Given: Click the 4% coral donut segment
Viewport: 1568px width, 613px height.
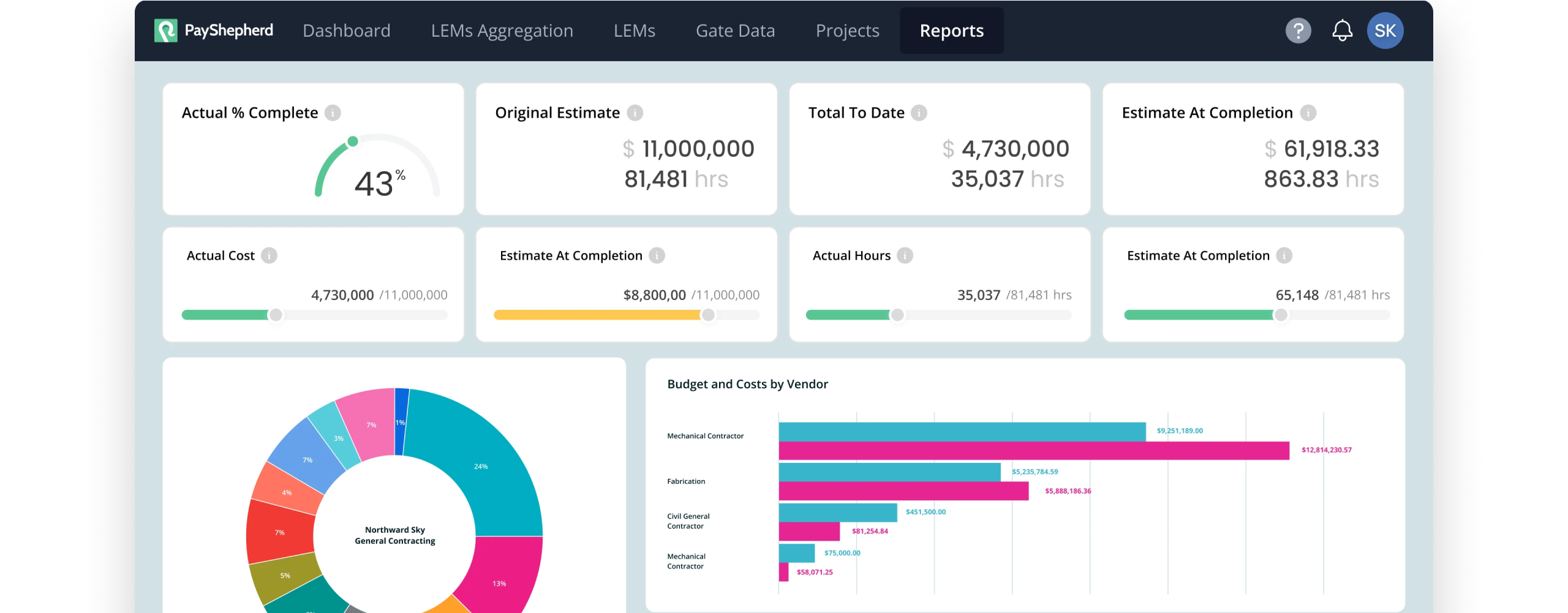Looking at the screenshot, I should 285,492.
